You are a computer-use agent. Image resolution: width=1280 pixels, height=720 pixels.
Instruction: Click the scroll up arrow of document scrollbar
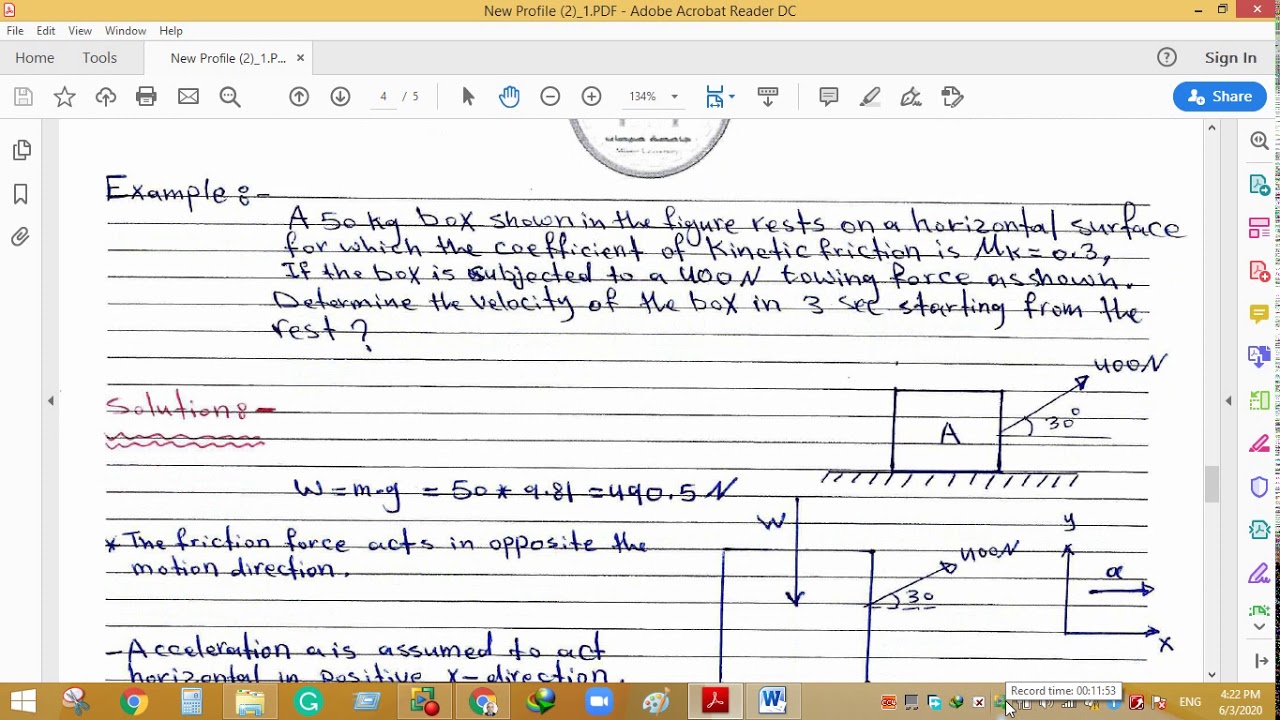1212,128
